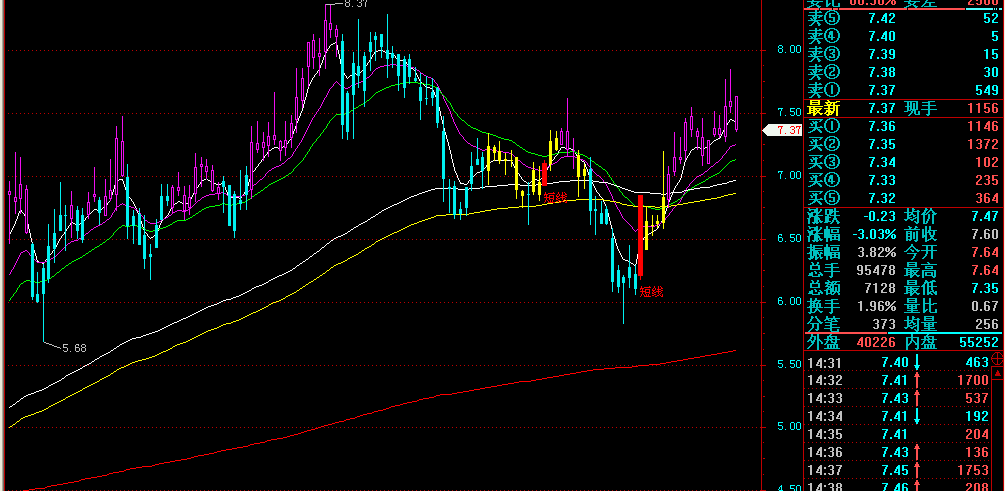The image size is (1006, 491).
Task: Click the small red candlestick near 7.00
Action: tap(545, 175)
